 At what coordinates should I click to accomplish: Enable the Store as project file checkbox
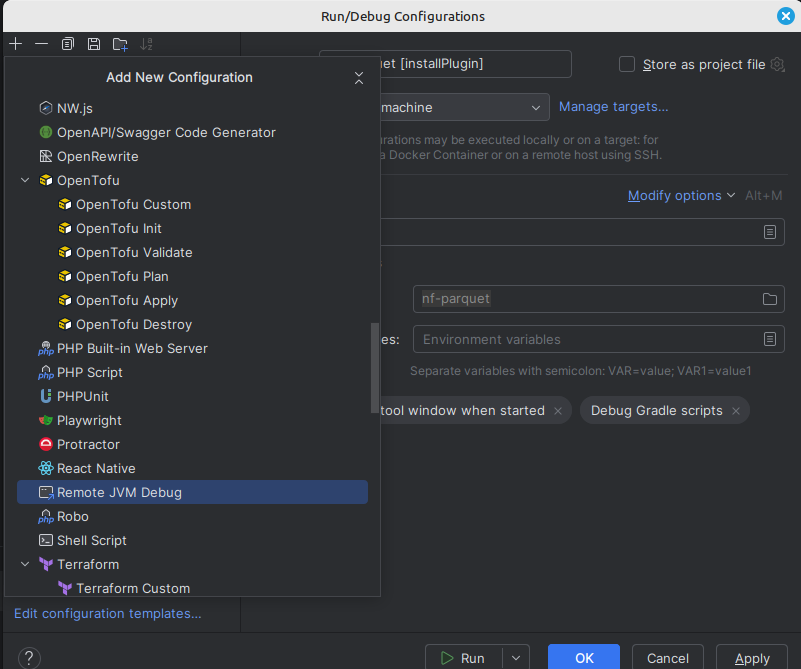(626, 64)
